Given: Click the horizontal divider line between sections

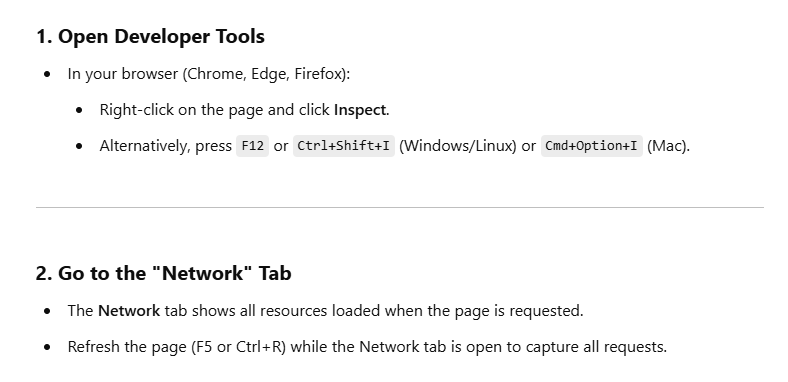Looking at the screenshot, I should click(x=400, y=207).
